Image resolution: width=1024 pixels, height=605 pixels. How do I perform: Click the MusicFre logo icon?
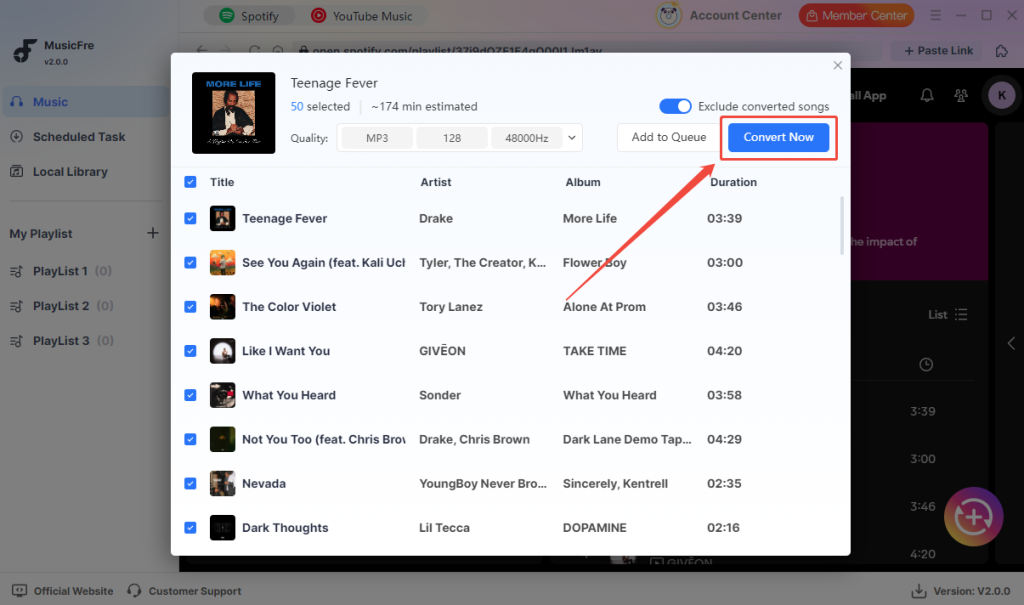(x=25, y=51)
